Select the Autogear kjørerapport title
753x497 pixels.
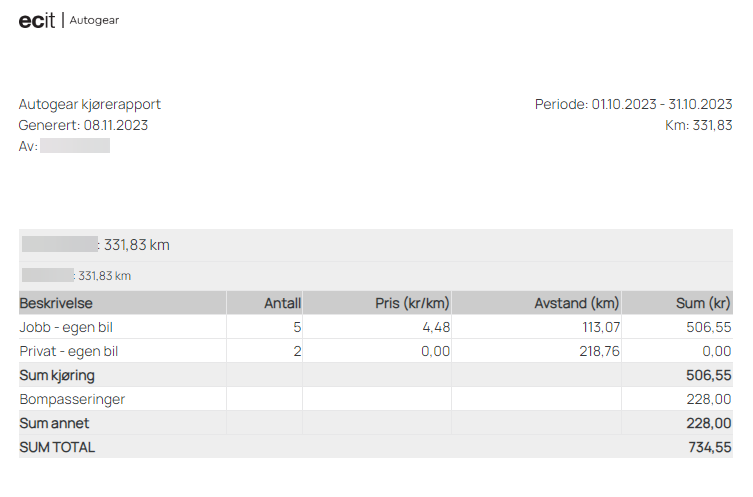coord(90,104)
